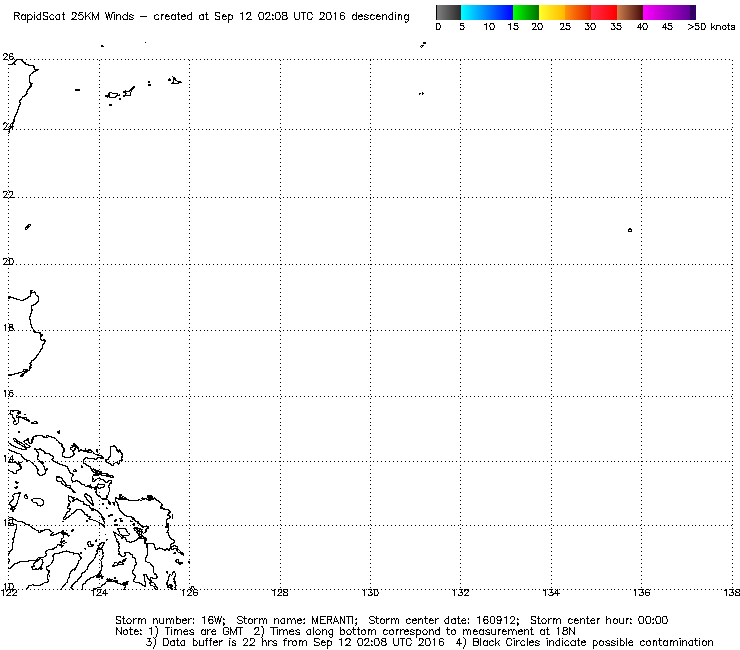The width and height of the screenshot is (740, 650).
Task: Click the small oval island near 122.5E 21N
Action: coord(28,227)
